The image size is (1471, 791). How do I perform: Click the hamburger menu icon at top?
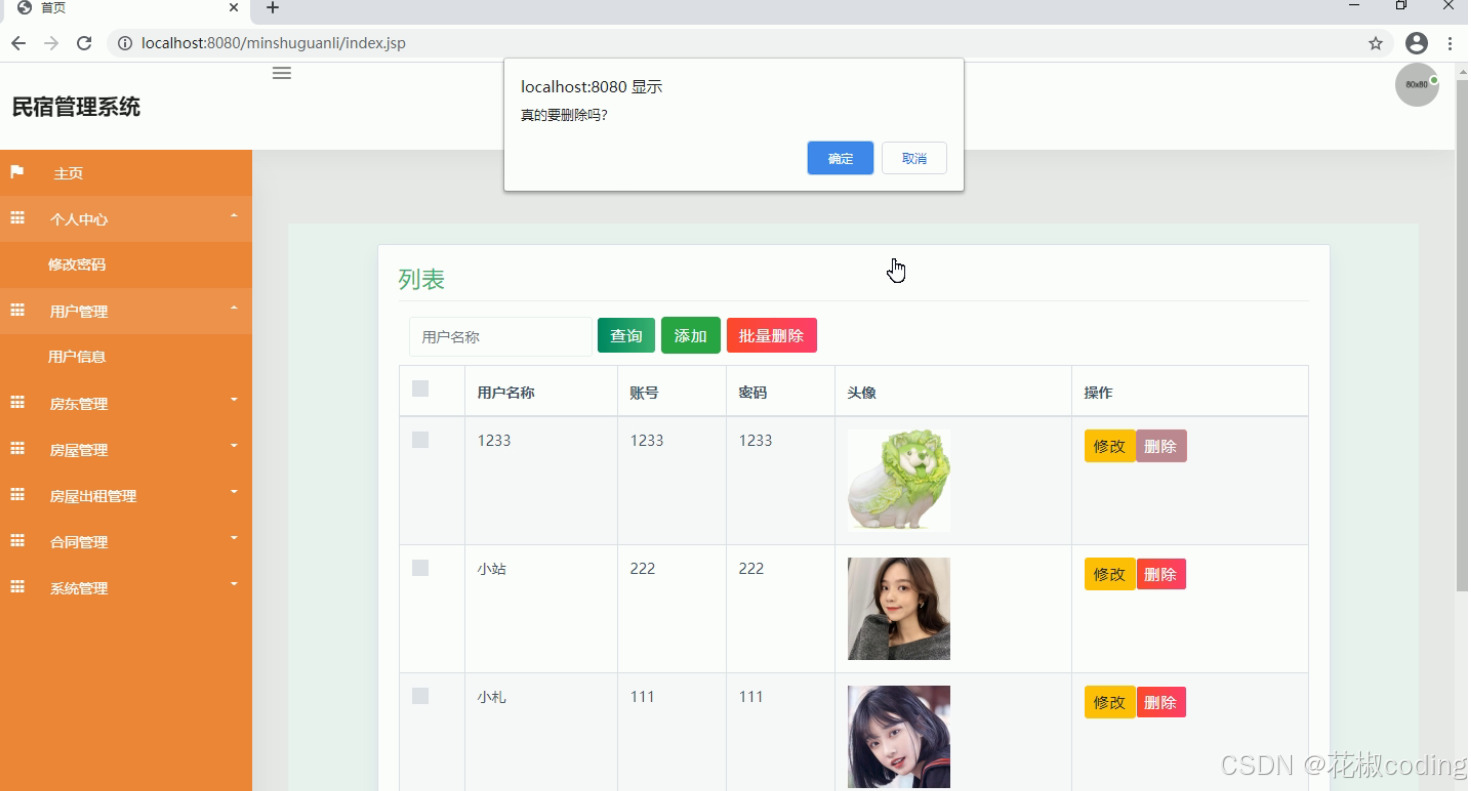[x=281, y=72]
